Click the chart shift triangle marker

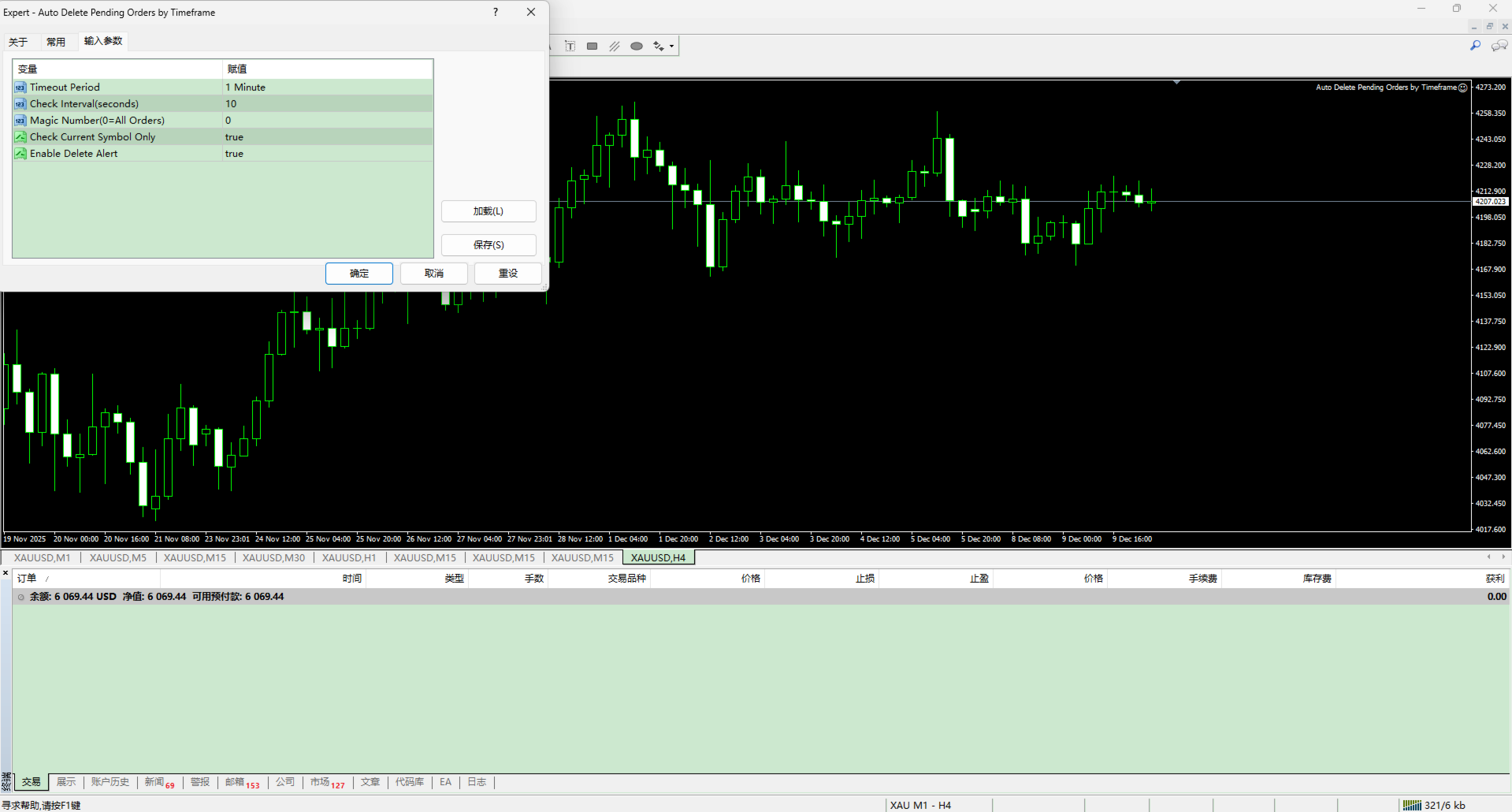(1176, 82)
